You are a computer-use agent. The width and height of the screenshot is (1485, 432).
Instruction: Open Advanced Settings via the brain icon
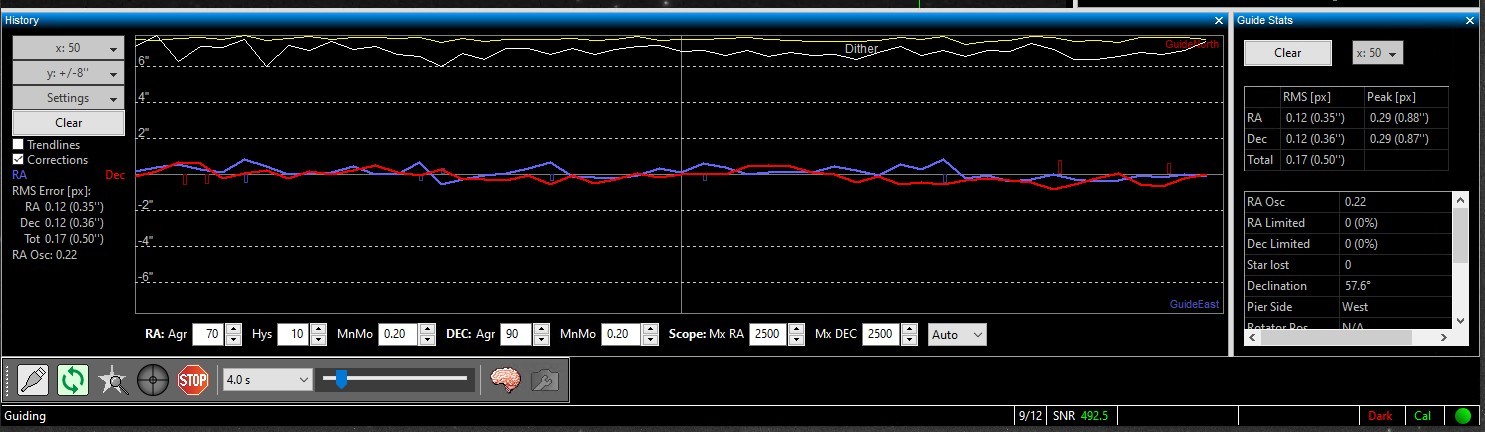505,380
